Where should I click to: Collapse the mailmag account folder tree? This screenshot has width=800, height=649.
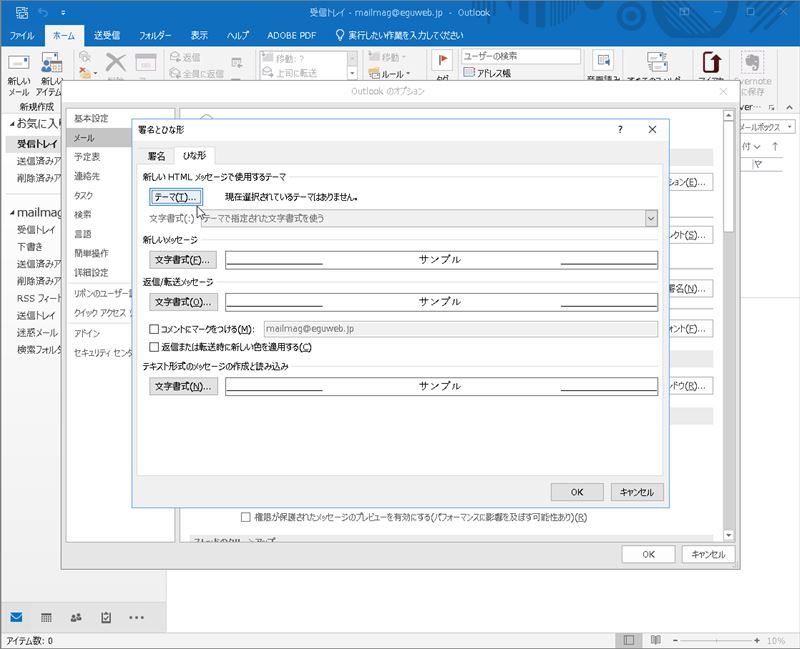pos(12,213)
